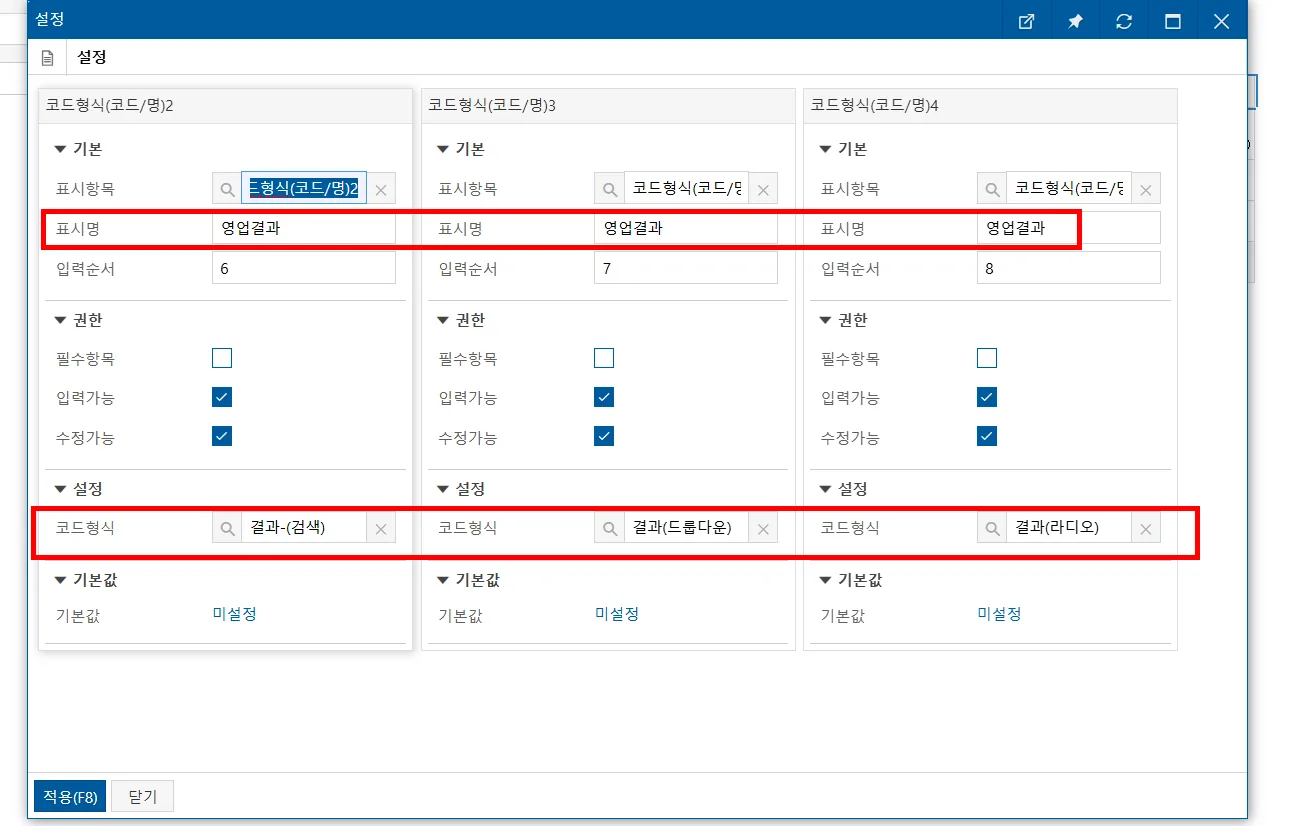Open the settings window in a new popup
The width and height of the screenshot is (1302, 826).
click(x=1026, y=21)
